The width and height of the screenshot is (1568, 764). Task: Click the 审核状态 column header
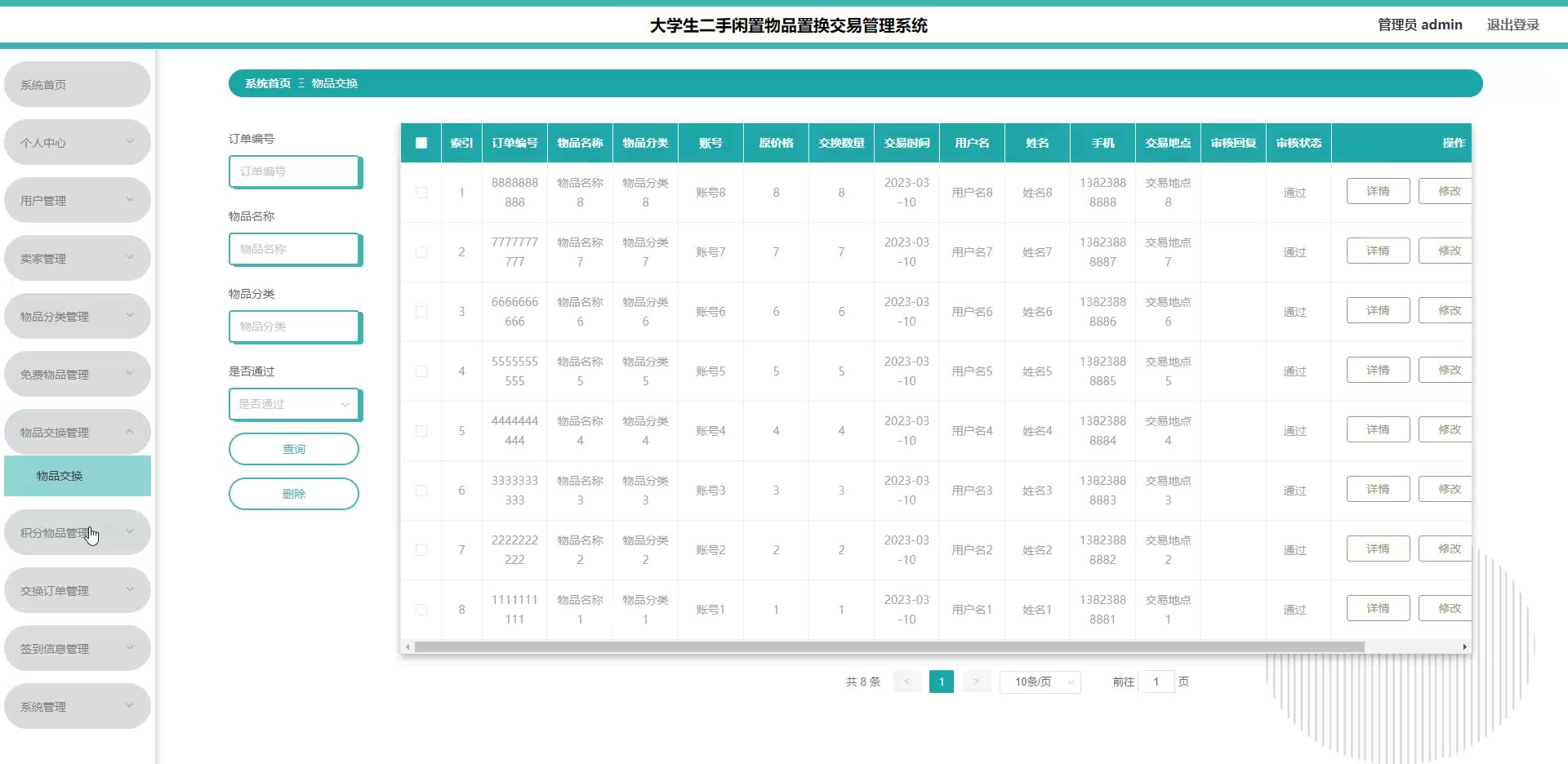[x=1298, y=143]
